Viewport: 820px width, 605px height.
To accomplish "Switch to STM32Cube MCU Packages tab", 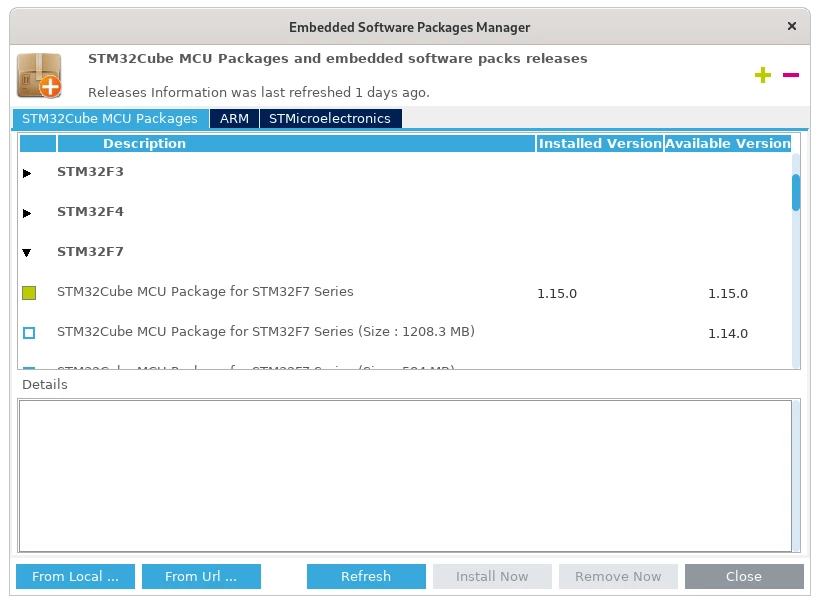I will (110, 118).
